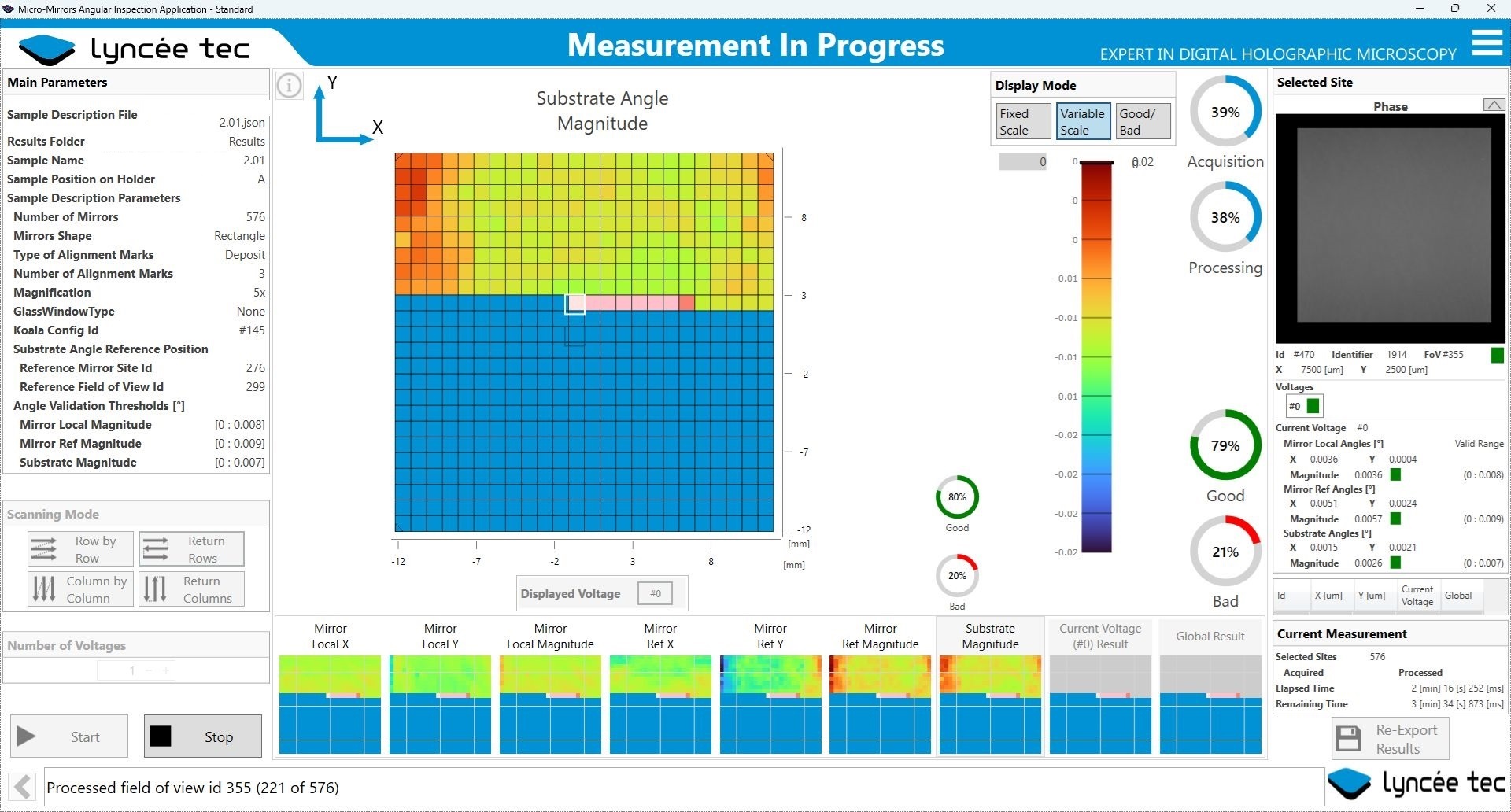Viewport: 1511px width, 812px height.
Task: Select Return Rows scanning mode
Action: pos(192,549)
